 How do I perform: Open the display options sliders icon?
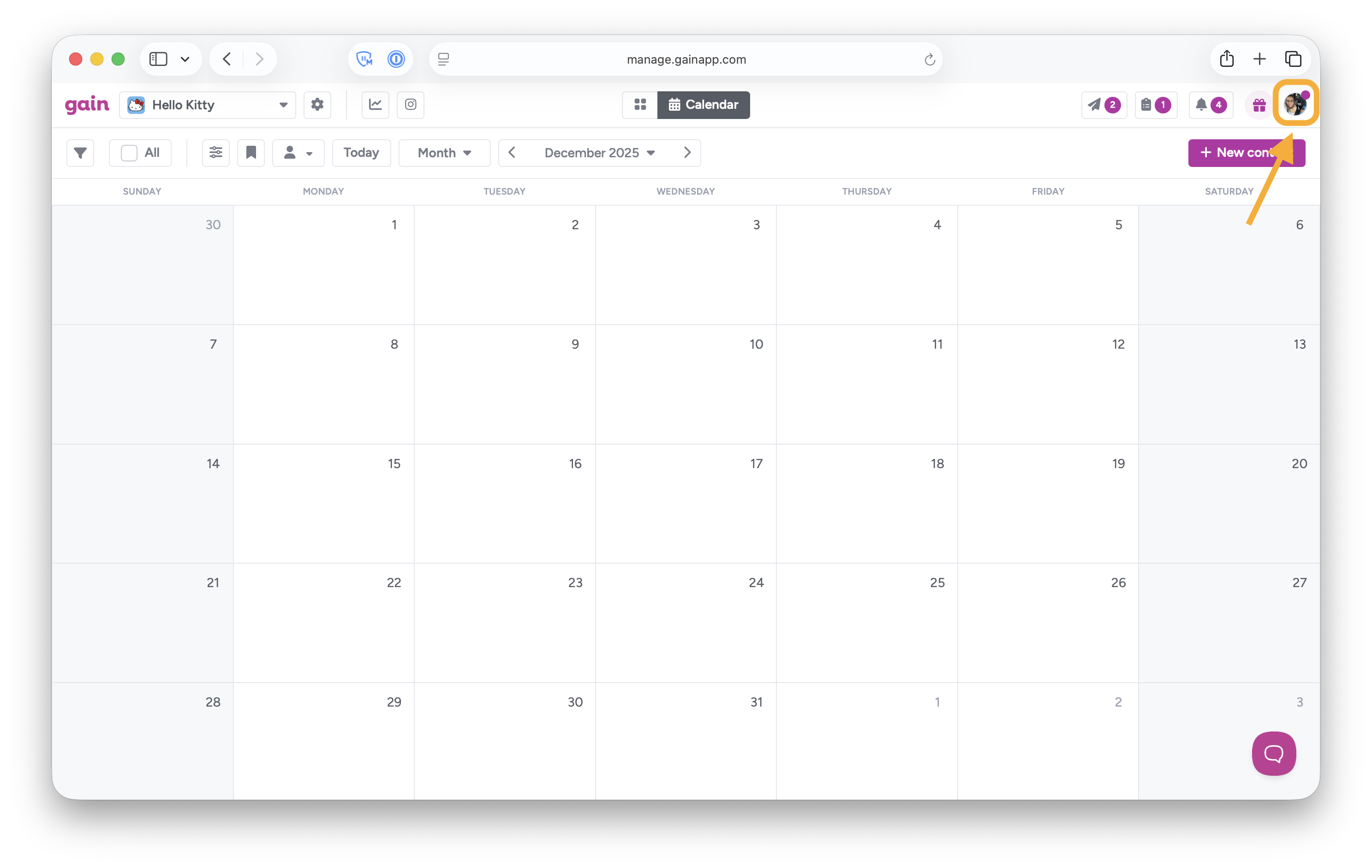(x=215, y=153)
